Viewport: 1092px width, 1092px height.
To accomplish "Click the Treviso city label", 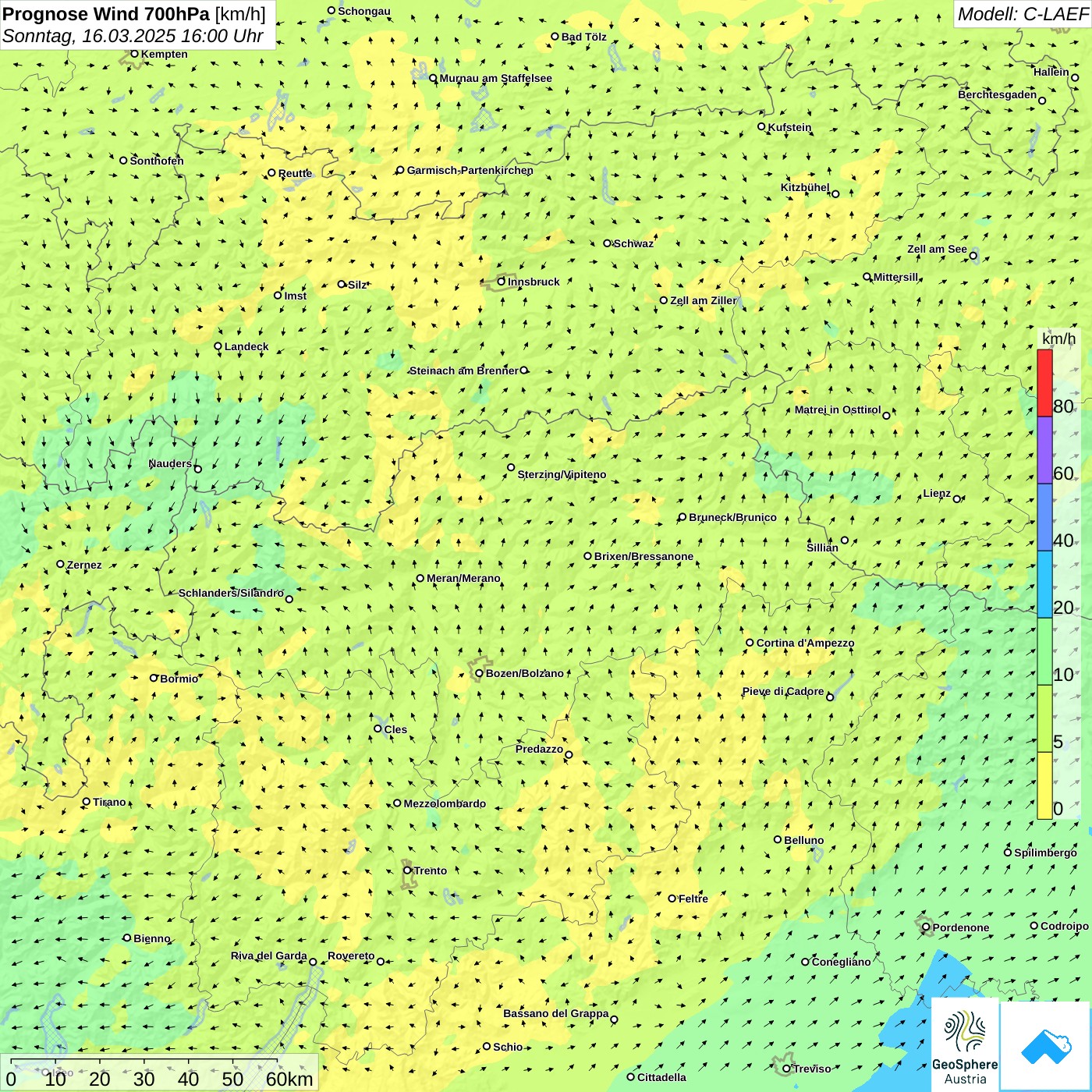I will pyautogui.click(x=812, y=1069).
